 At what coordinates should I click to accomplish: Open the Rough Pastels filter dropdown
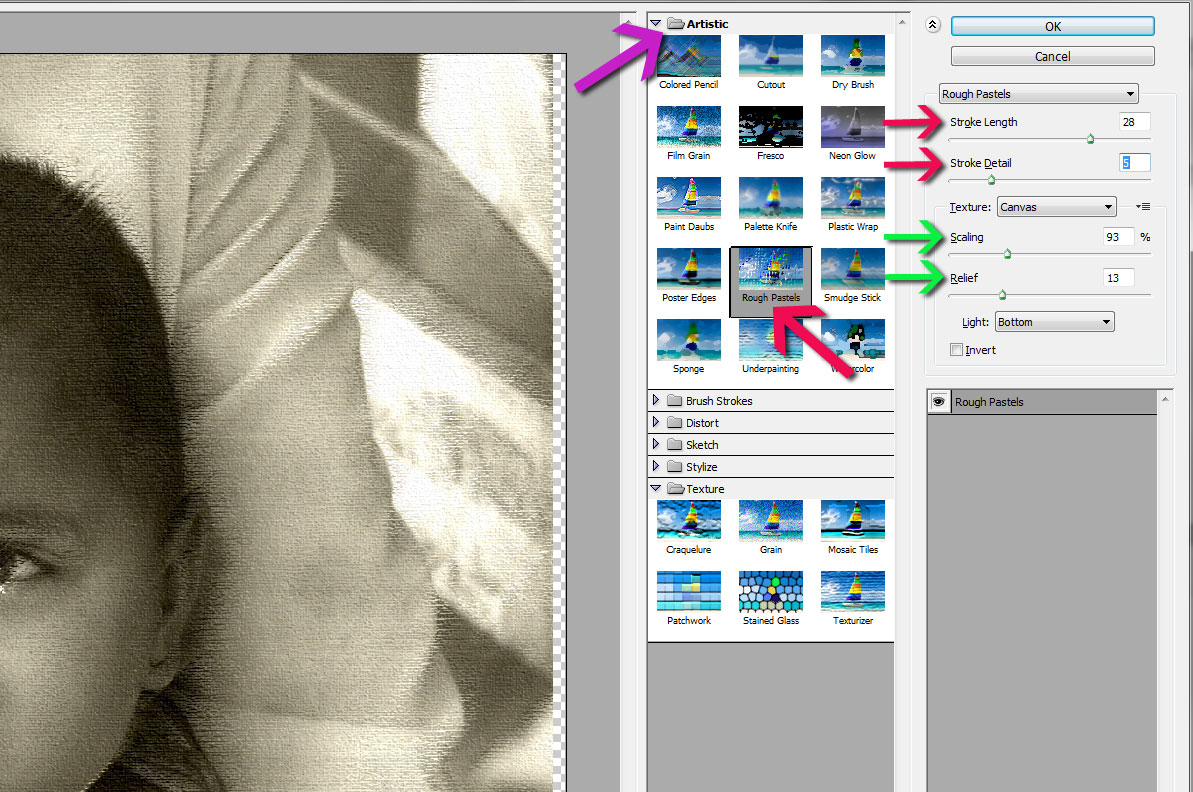pyautogui.click(x=1039, y=94)
